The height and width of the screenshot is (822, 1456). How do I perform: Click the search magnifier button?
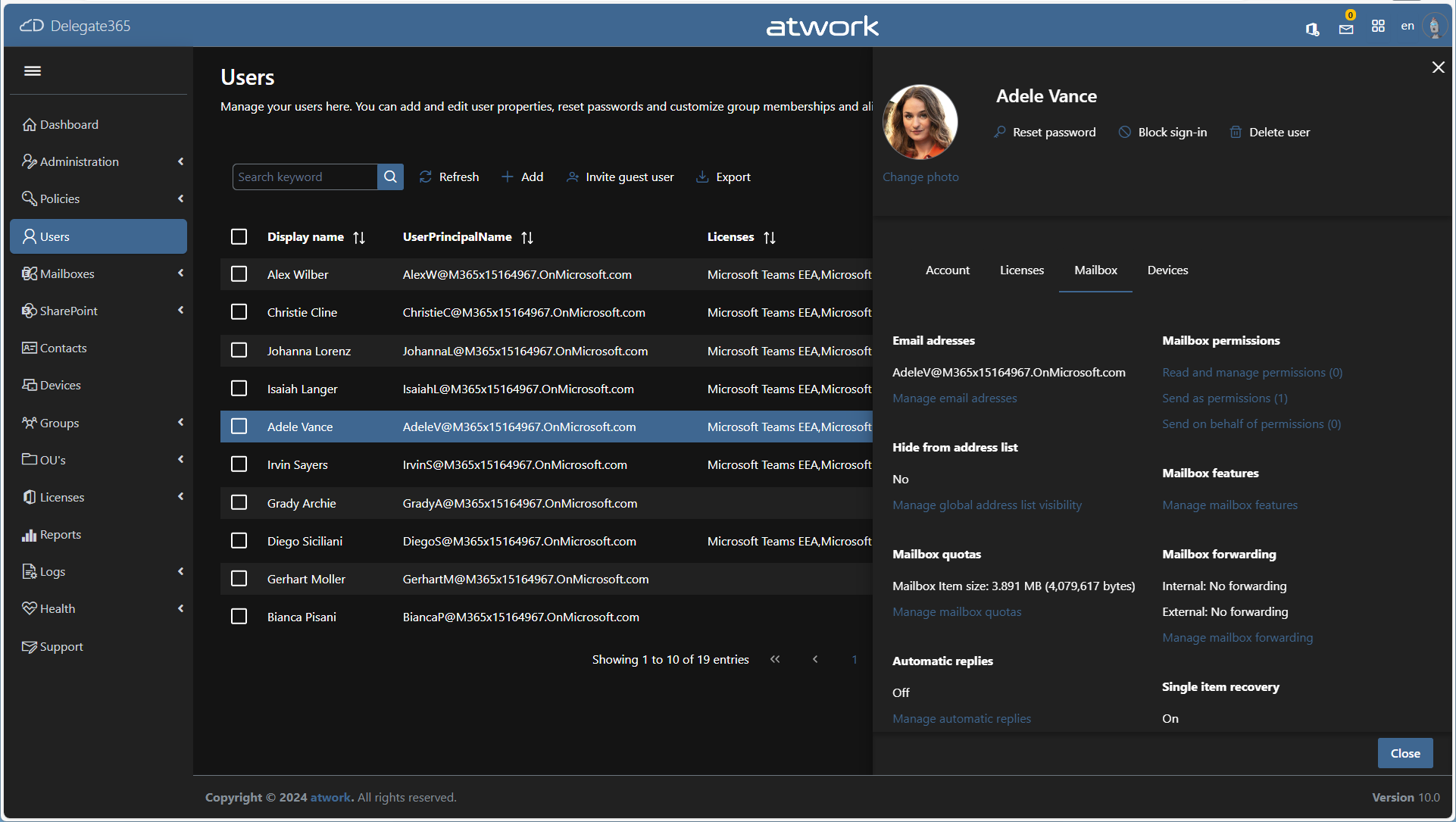point(390,177)
